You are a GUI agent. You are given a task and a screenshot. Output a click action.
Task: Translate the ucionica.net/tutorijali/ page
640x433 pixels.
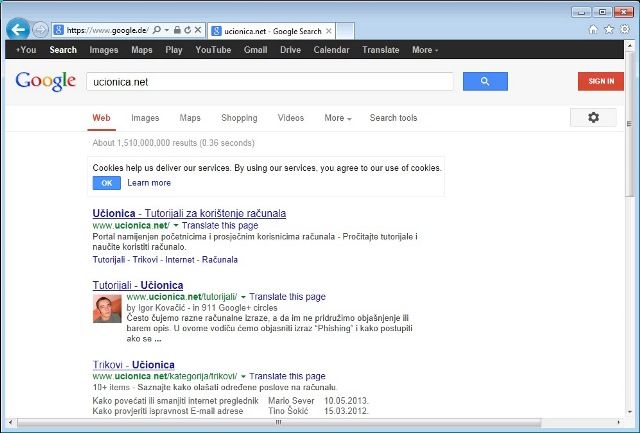287,297
